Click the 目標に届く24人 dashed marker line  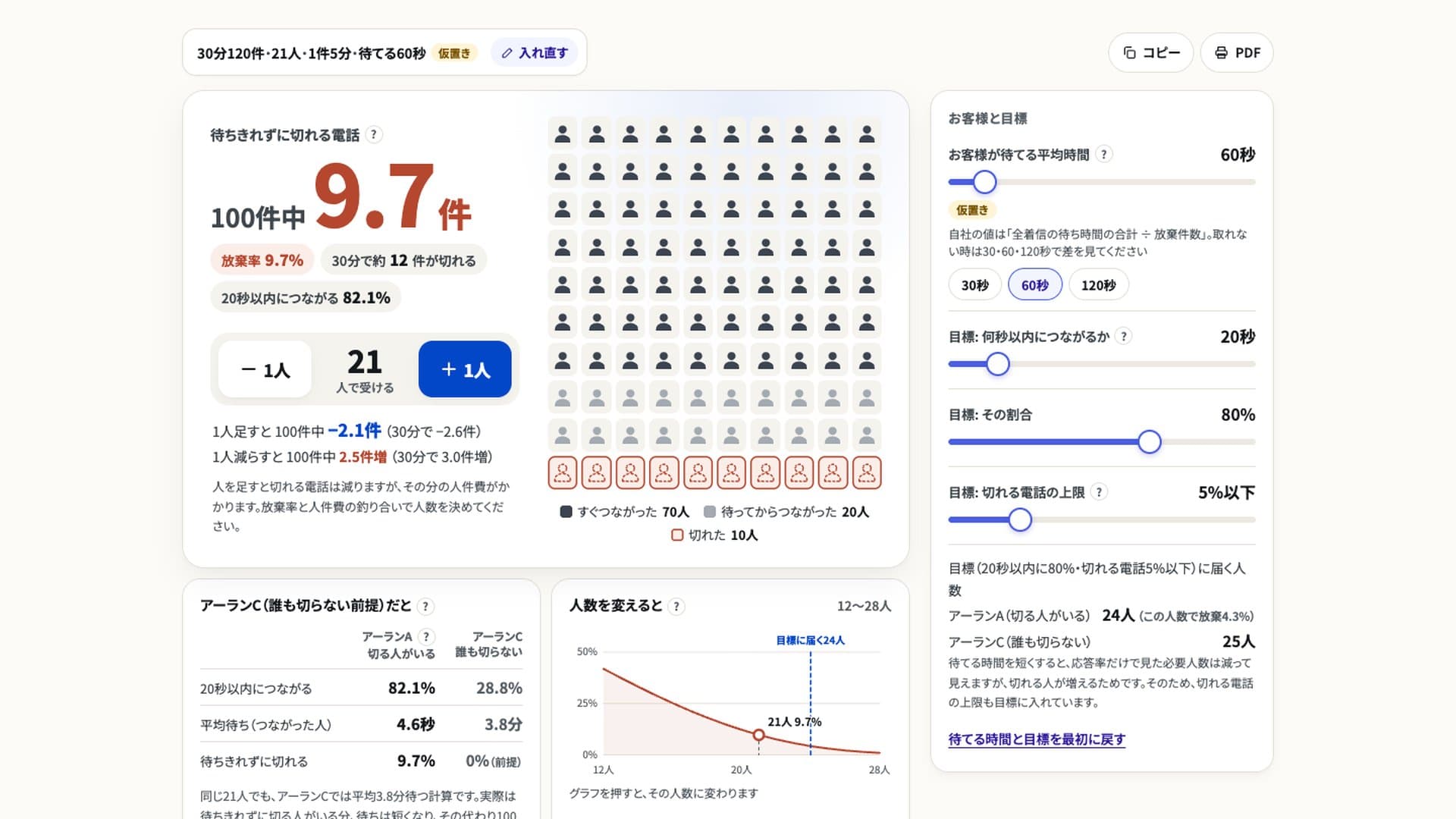811,701
